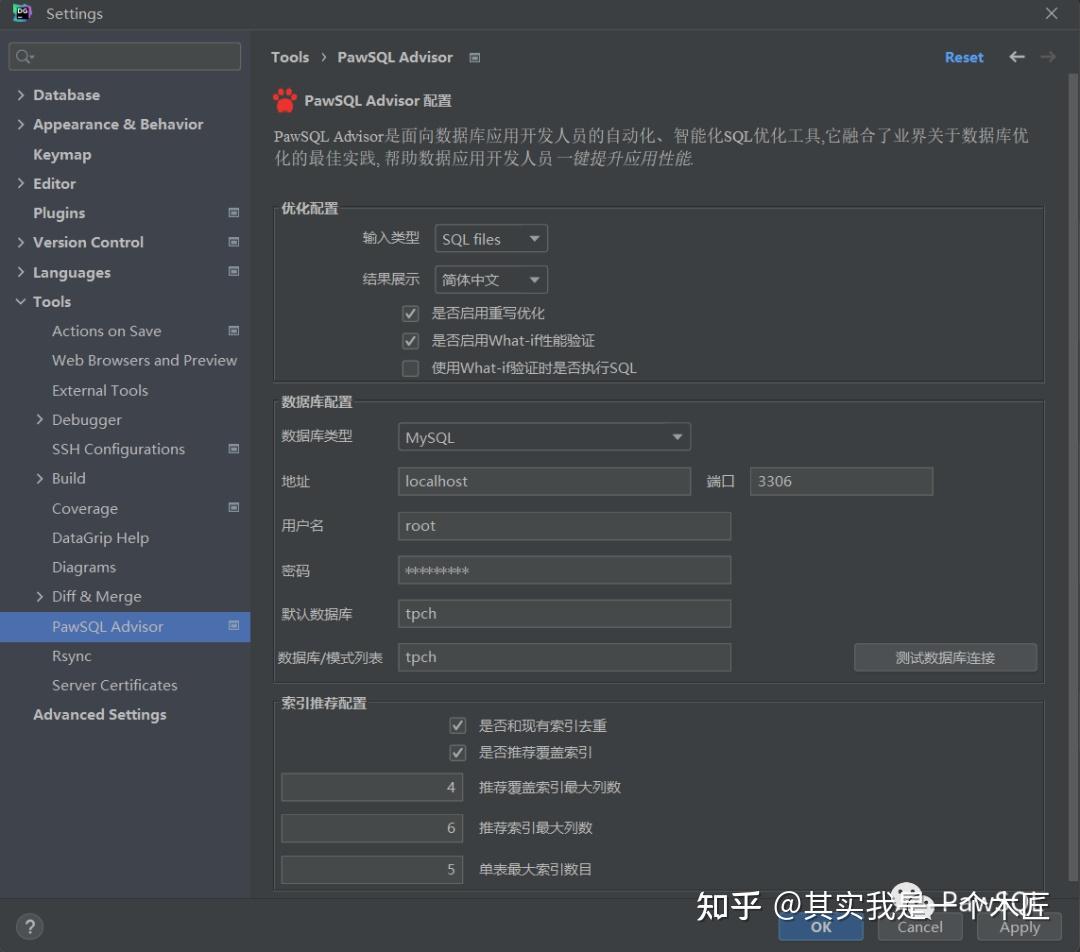The height and width of the screenshot is (952, 1080).
Task: Click the 测试数据库连接 button
Action: (944, 657)
